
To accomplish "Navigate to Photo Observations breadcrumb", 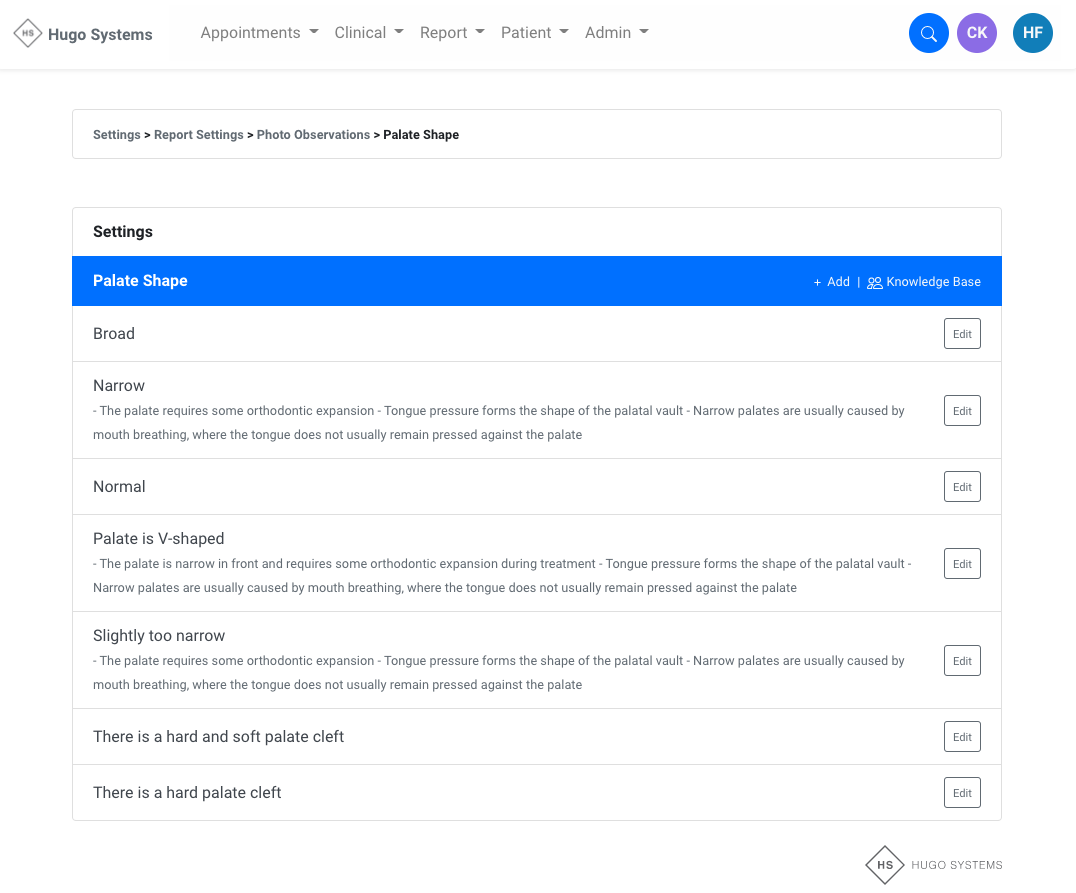I will coord(313,135).
